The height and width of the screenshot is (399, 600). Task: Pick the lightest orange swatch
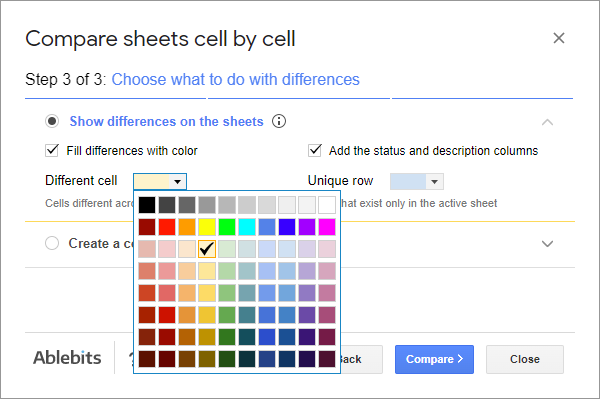187,249
